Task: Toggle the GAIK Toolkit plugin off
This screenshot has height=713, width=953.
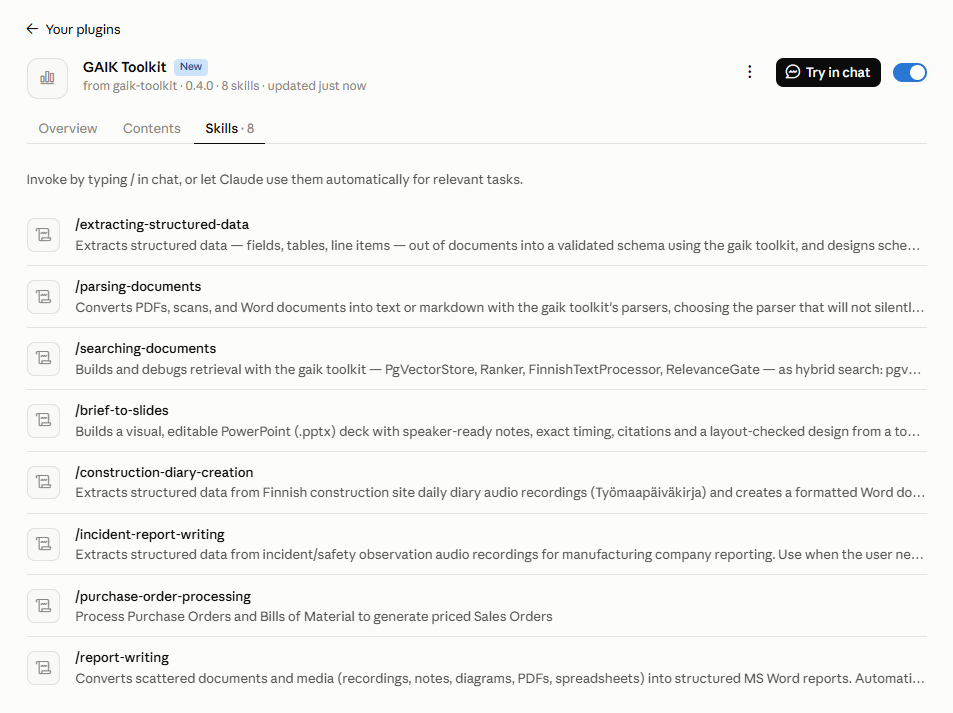Action: [x=909, y=72]
